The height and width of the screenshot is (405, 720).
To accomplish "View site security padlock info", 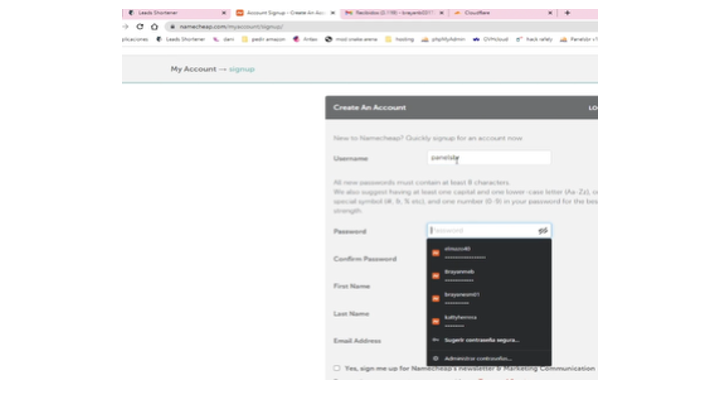I will tap(172, 27).
